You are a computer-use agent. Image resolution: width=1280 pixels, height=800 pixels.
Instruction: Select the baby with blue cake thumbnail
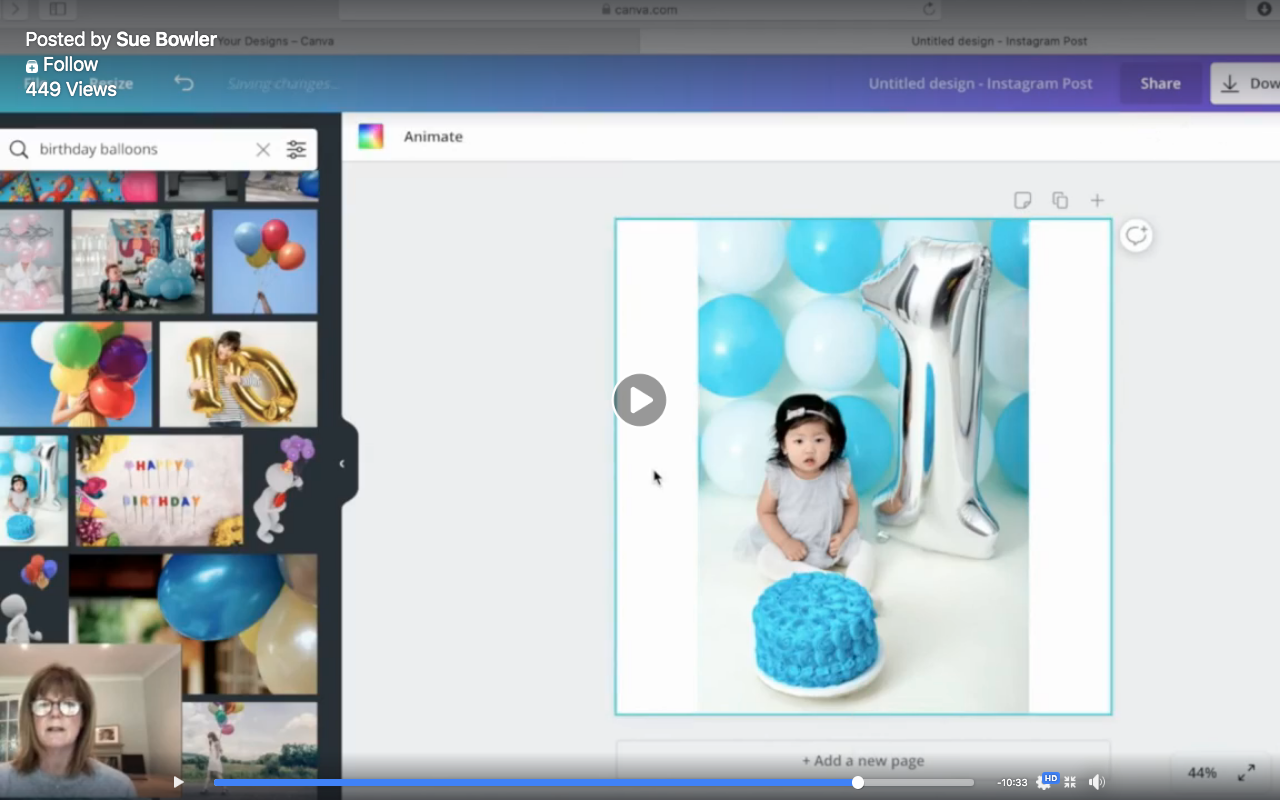tap(33, 490)
